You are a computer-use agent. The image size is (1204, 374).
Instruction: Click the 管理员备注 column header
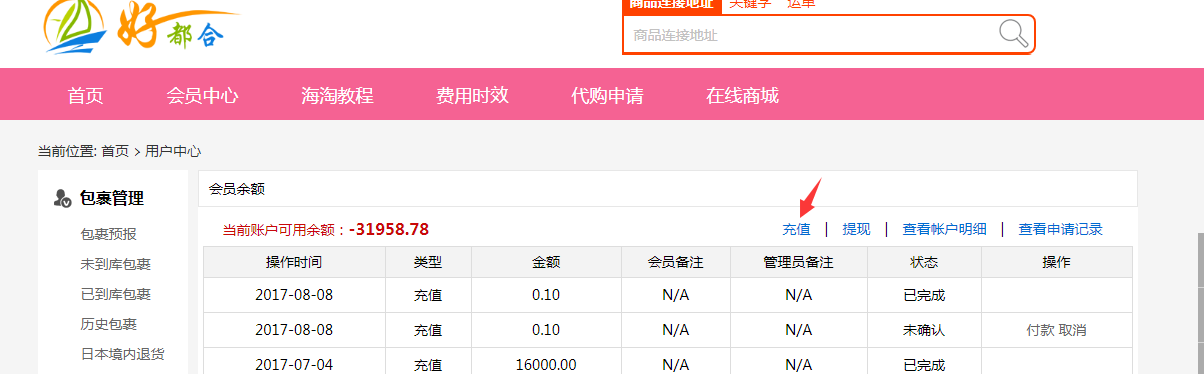(798, 262)
